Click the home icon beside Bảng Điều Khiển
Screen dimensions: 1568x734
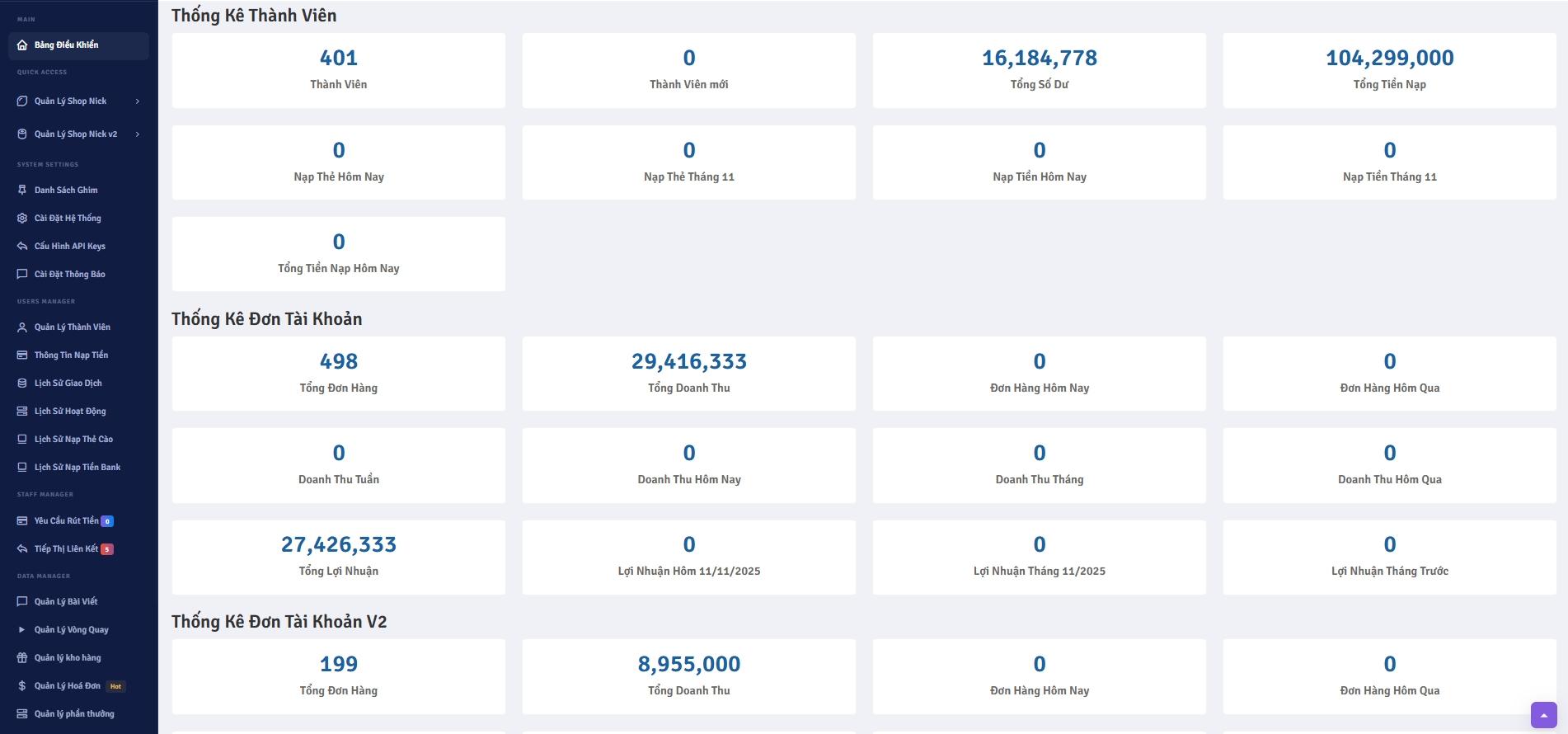pos(22,45)
